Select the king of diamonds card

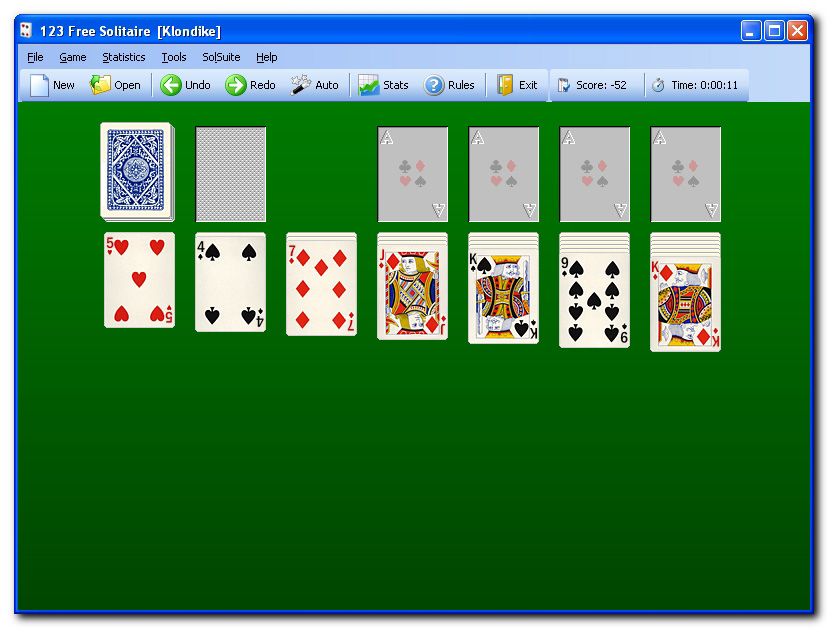coord(685,304)
